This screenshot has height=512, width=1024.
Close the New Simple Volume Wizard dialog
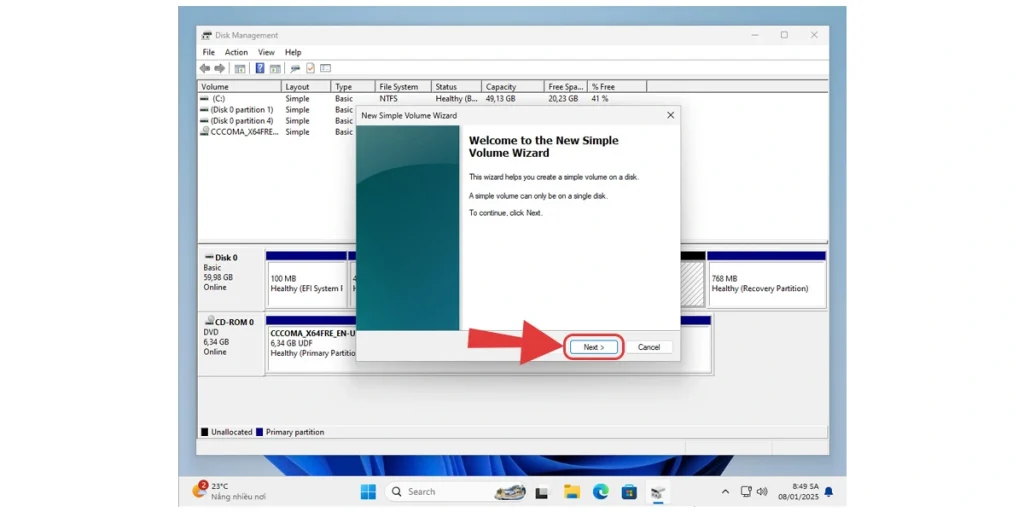(x=670, y=115)
